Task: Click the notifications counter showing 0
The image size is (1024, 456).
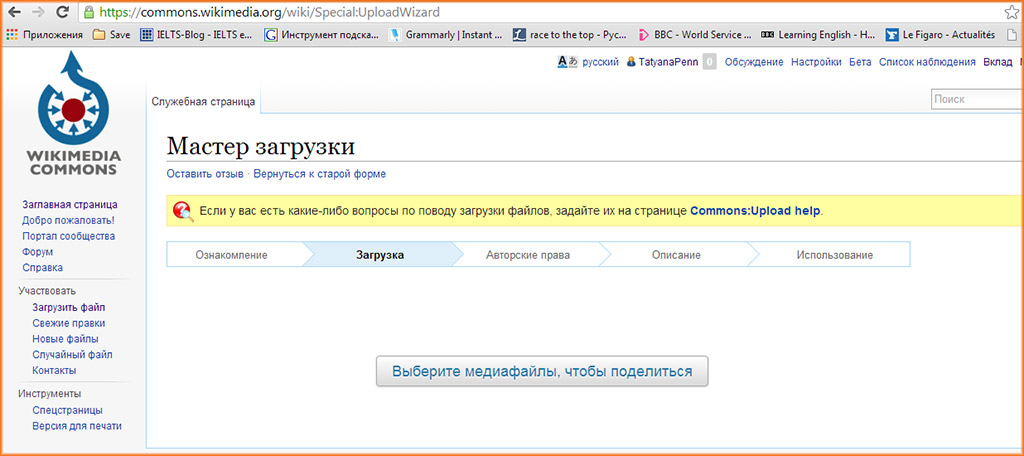Action: pos(709,62)
